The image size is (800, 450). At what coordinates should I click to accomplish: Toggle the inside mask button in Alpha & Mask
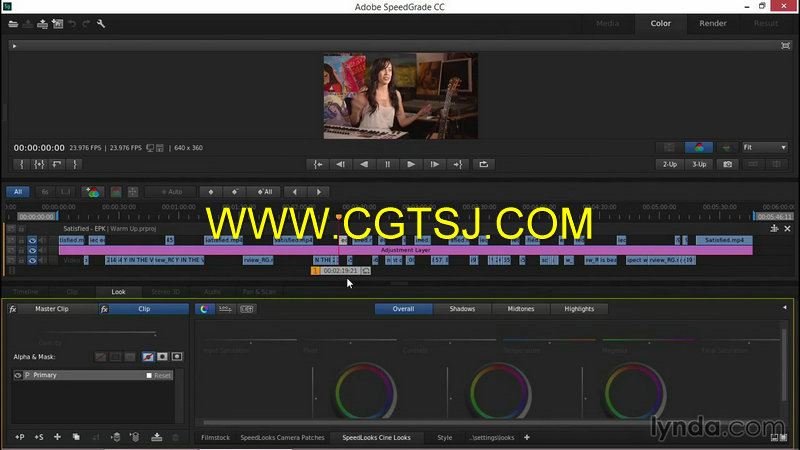click(162, 357)
